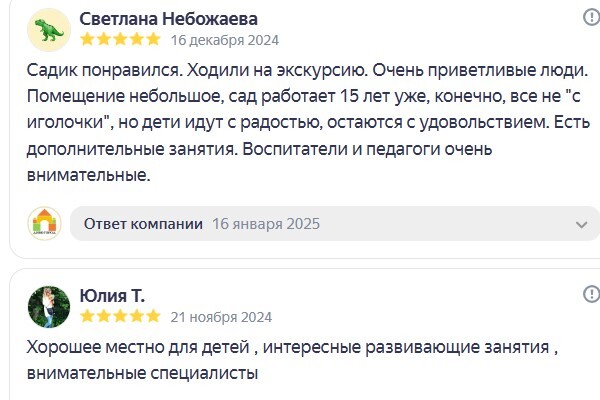Click first star in Юлия Т.'s rating

pos(87,316)
